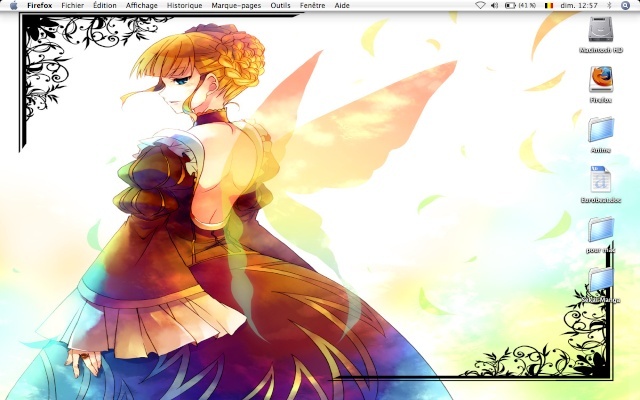The image size is (640, 400).
Task: Select the pour mac folder icon
Action: (601, 229)
